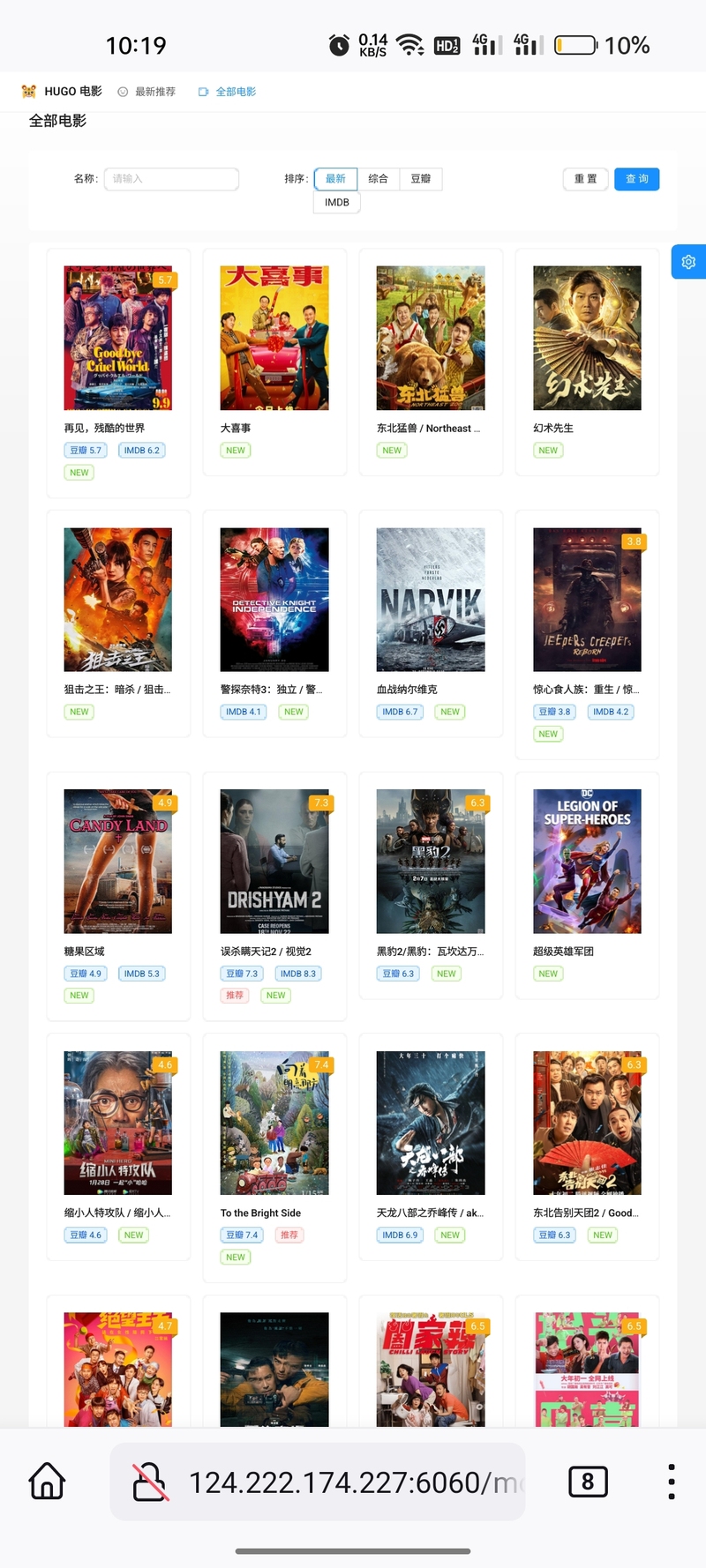The image size is (706, 1568).
Task: Select the 综合 sort option
Action: tap(378, 179)
